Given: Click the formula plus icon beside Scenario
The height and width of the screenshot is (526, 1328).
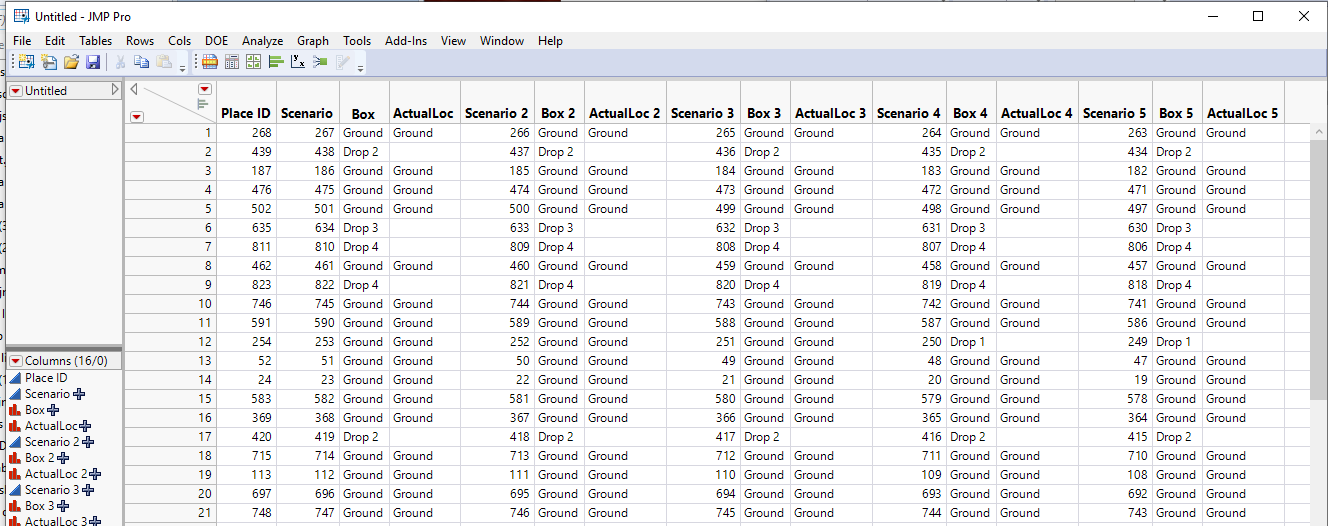Looking at the screenshot, I should (x=79, y=394).
